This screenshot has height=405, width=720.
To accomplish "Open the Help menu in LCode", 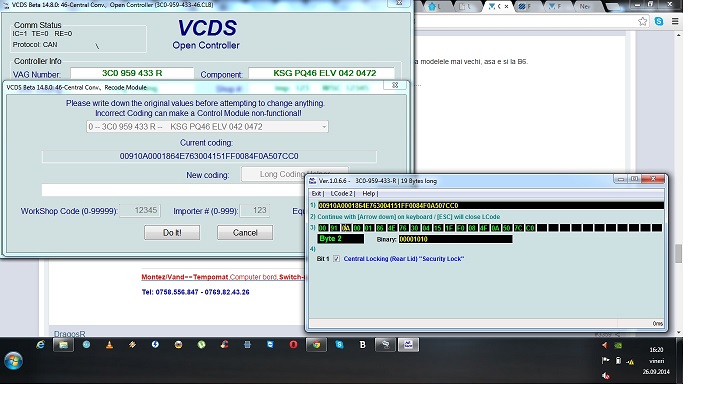I will coord(370,194).
